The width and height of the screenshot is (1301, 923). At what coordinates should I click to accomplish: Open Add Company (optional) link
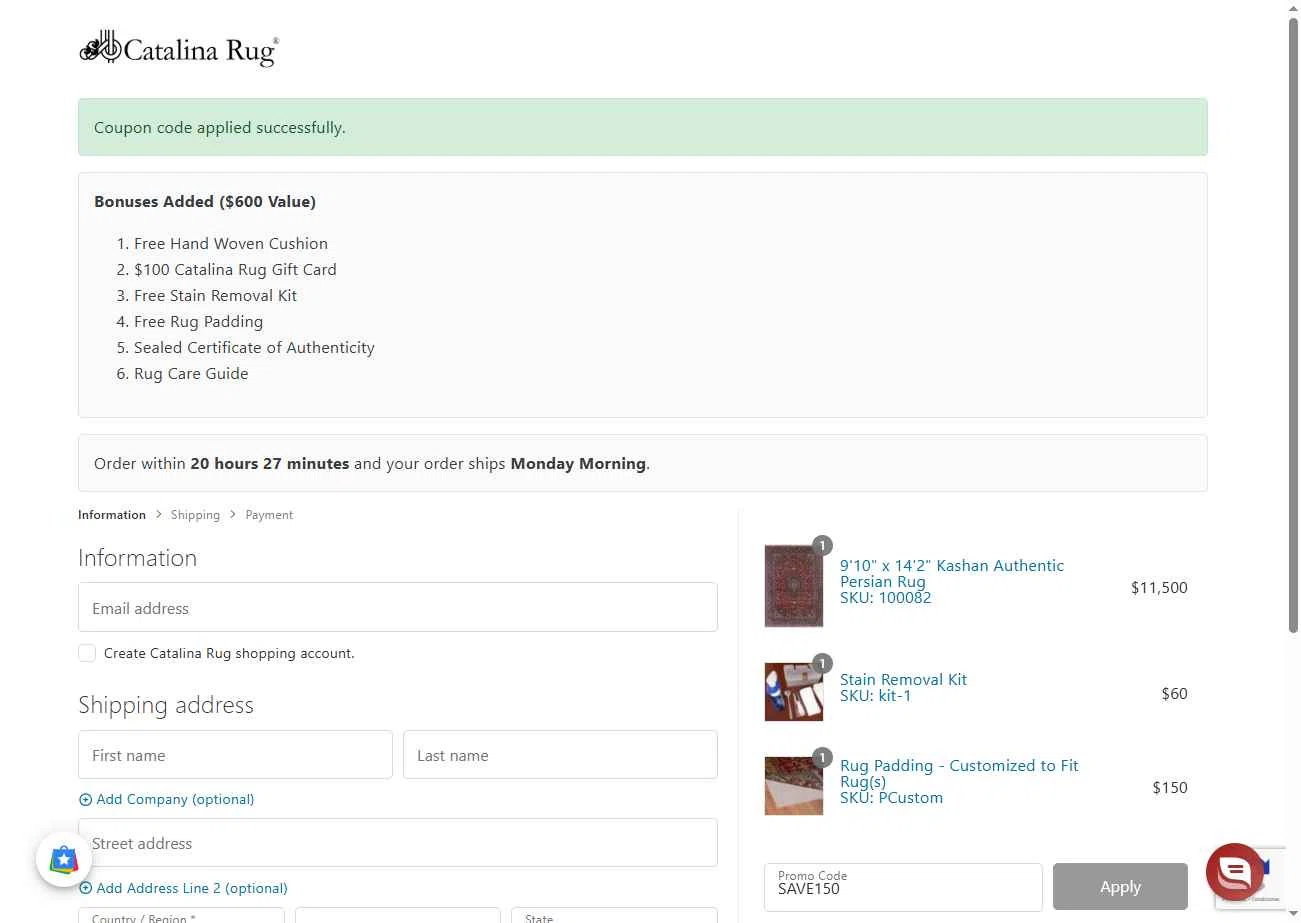pos(175,800)
